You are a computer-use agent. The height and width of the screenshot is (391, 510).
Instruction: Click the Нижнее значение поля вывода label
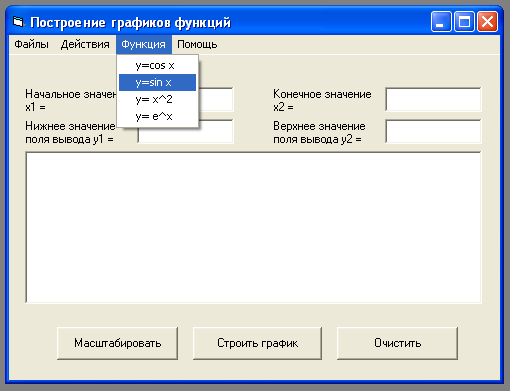pos(70,132)
